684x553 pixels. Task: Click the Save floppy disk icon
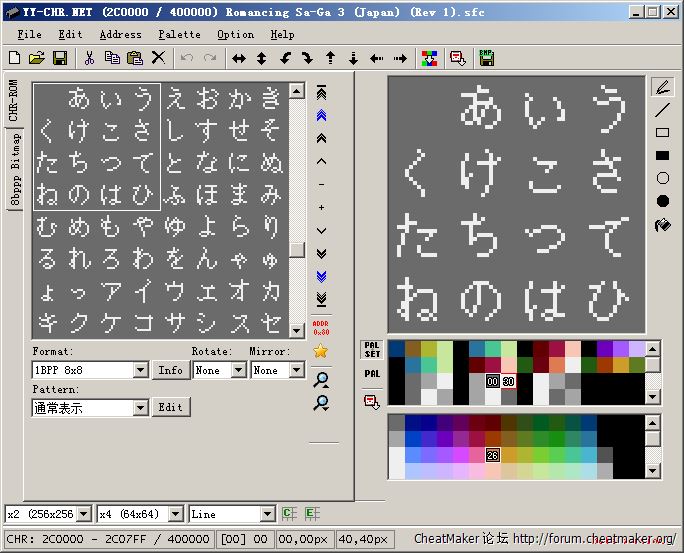point(60,58)
